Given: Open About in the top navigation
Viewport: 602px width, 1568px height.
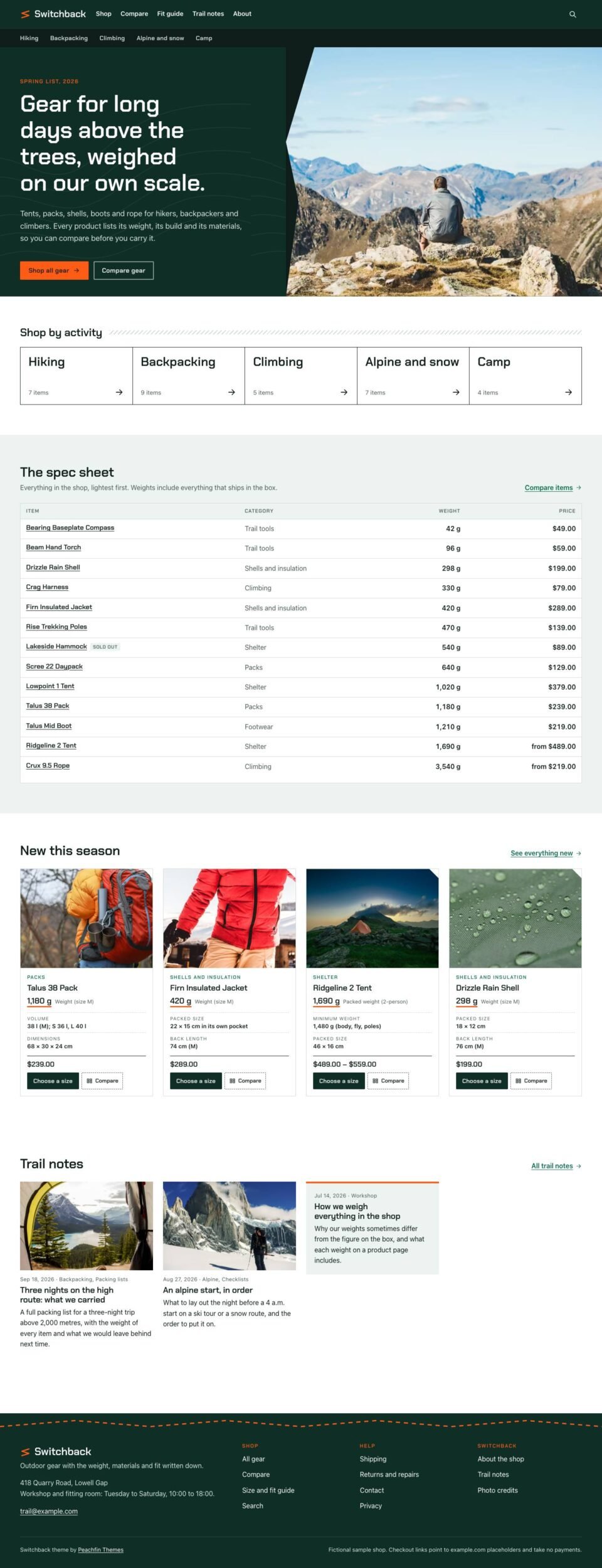Looking at the screenshot, I should [x=242, y=14].
